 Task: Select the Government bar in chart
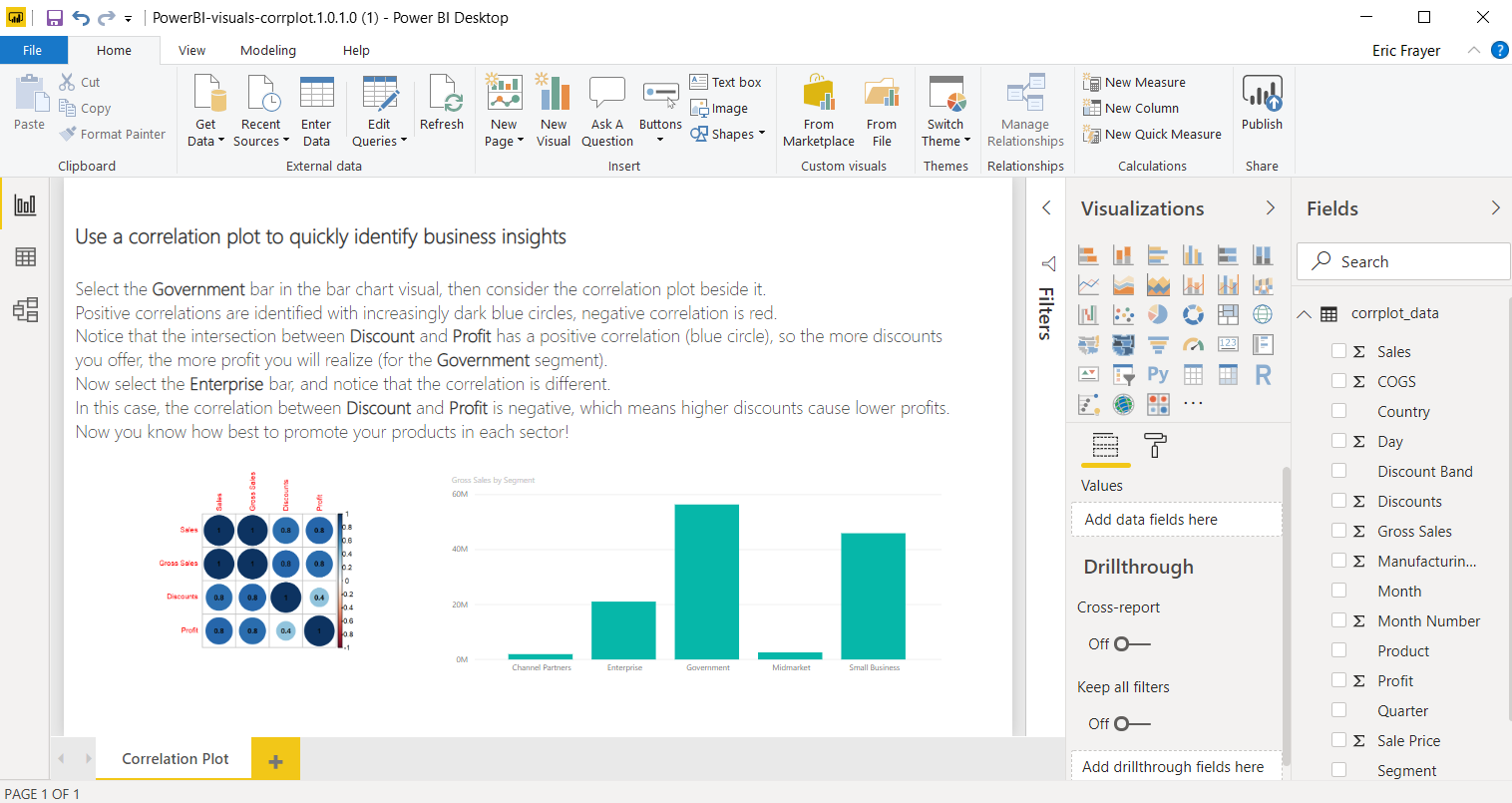707,582
